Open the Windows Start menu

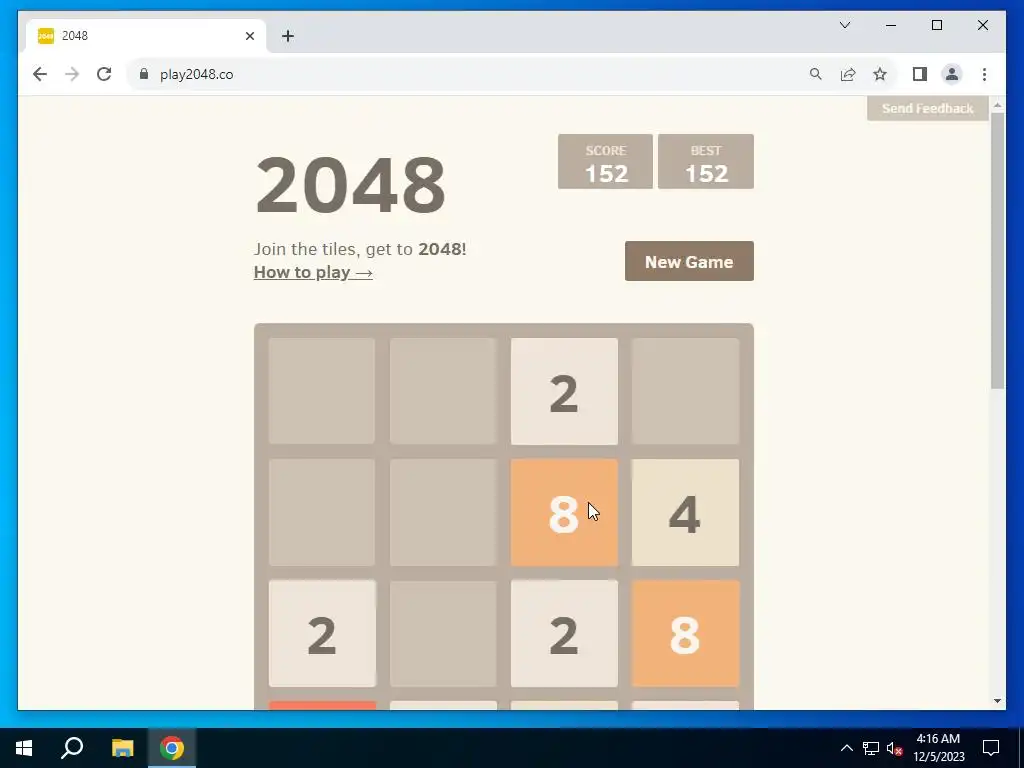click(24, 748)
